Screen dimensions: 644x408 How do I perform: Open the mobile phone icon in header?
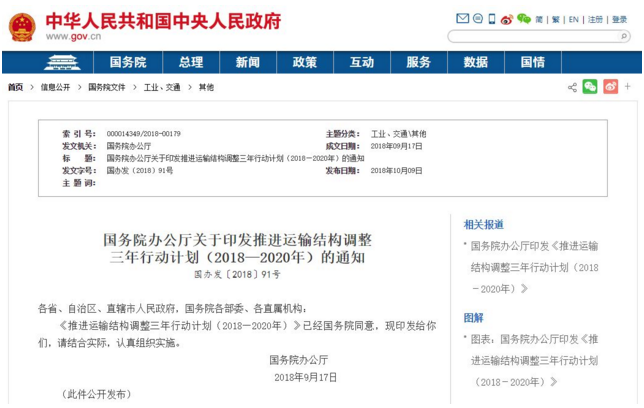492,19
